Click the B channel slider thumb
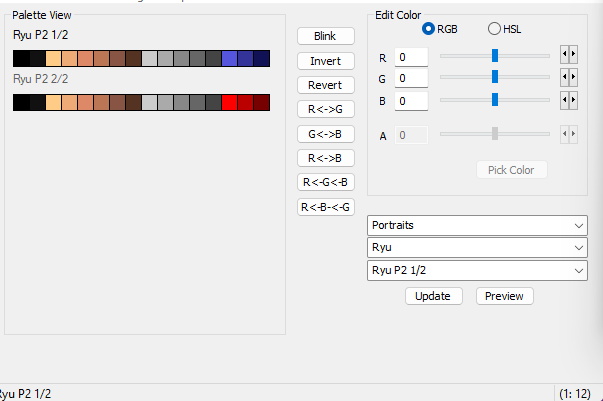This screenshot has width=603, height=401. (495, 100)
